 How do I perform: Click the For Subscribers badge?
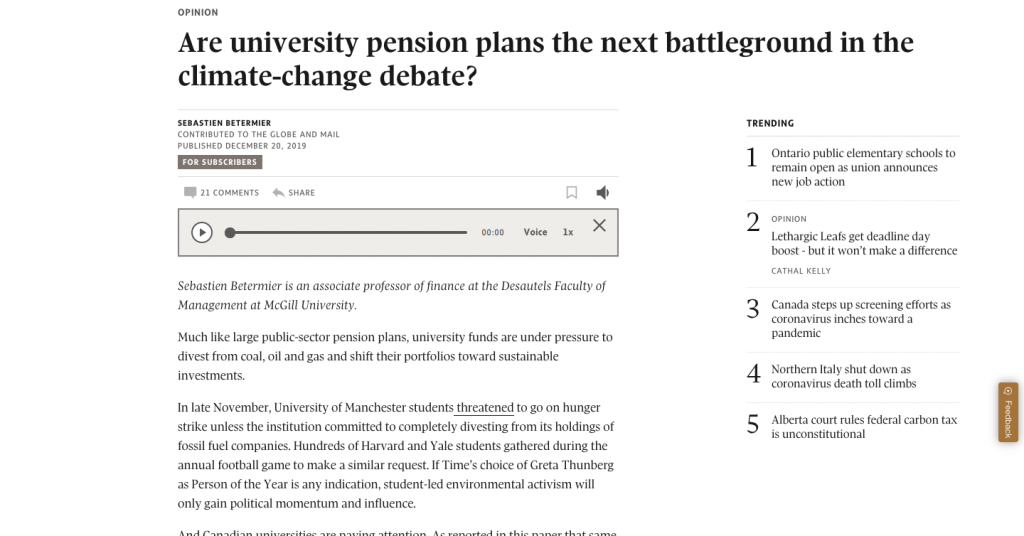coord(220,162)
